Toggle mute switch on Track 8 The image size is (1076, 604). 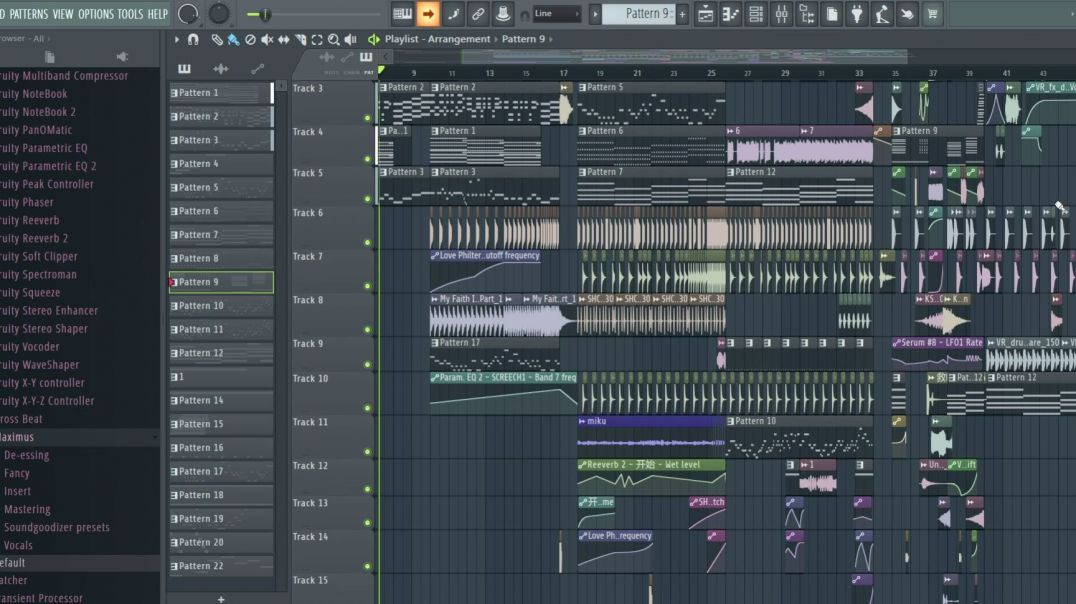[x=368, y=329]
